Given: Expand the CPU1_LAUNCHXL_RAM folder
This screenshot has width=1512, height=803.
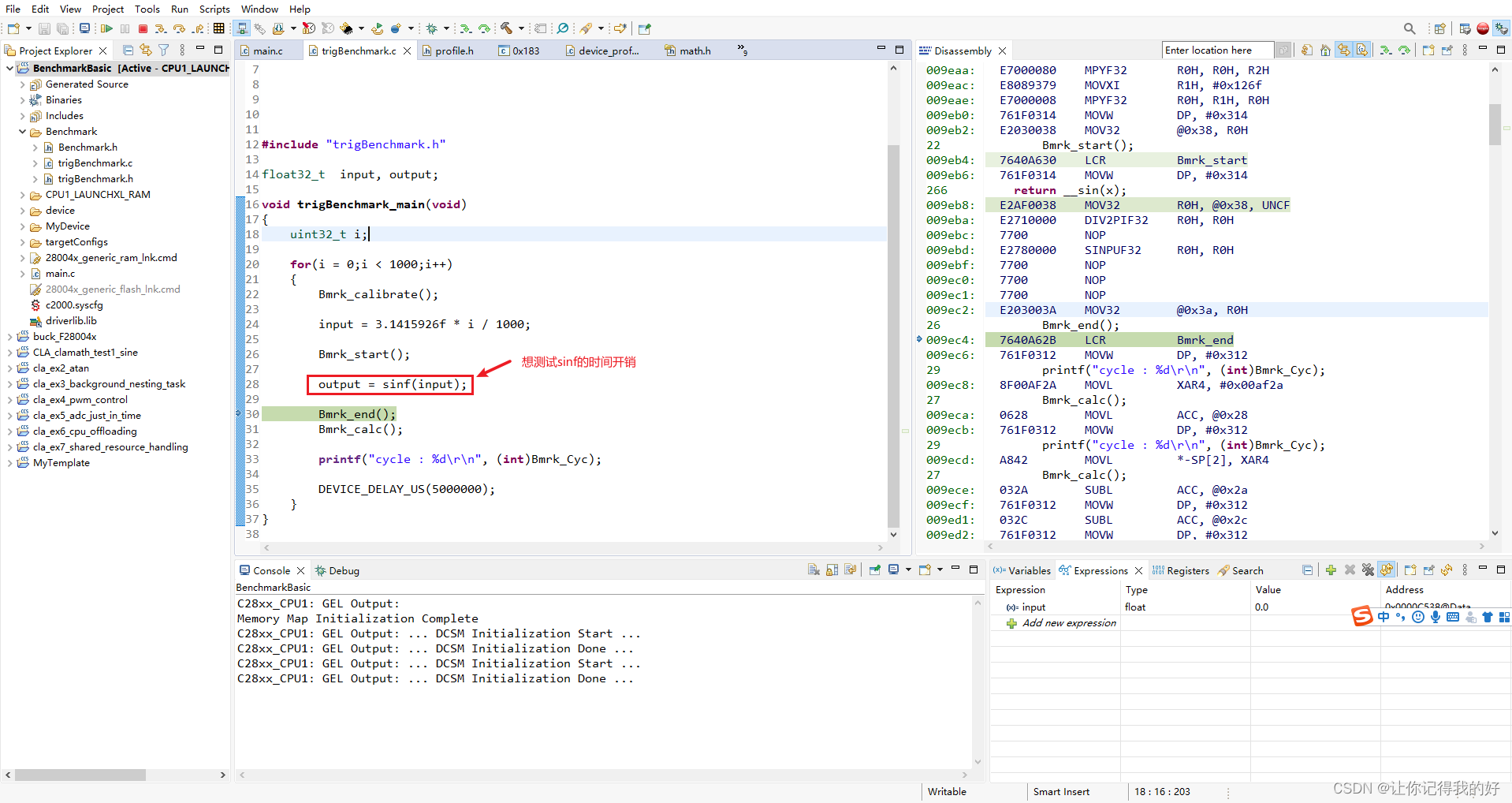Looking at the screenshot, I should tap(22, 195).
